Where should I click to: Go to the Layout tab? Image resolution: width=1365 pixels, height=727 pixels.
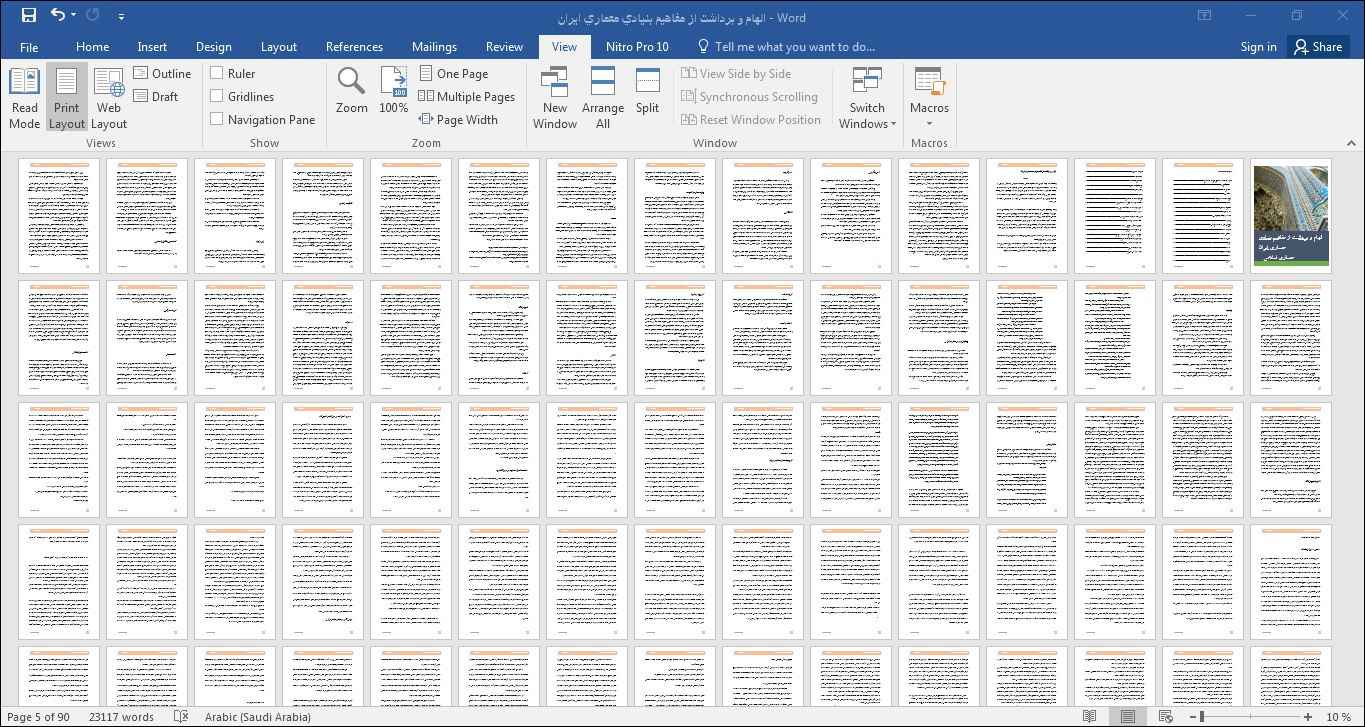278,47
